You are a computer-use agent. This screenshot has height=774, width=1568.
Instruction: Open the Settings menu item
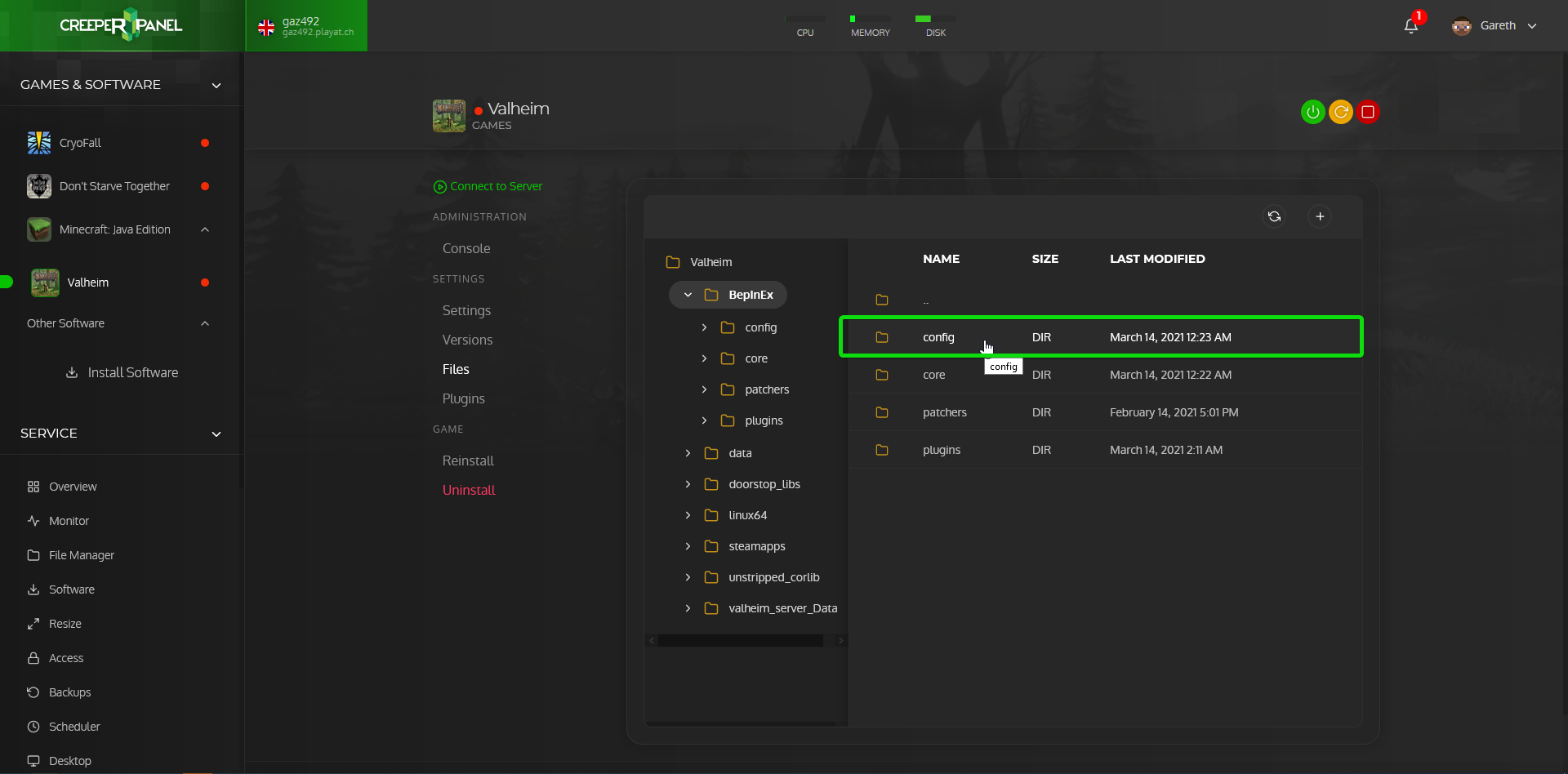coord(466,310)
